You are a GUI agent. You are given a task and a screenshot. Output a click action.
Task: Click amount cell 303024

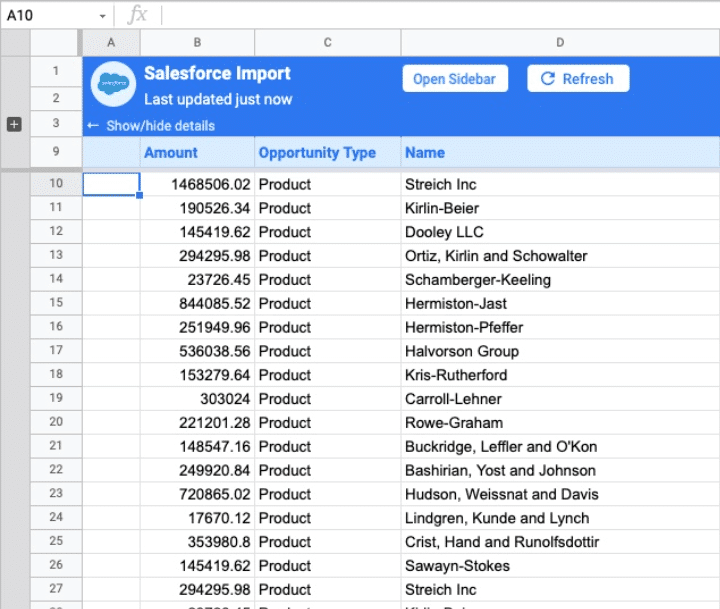tap(197, 399)
